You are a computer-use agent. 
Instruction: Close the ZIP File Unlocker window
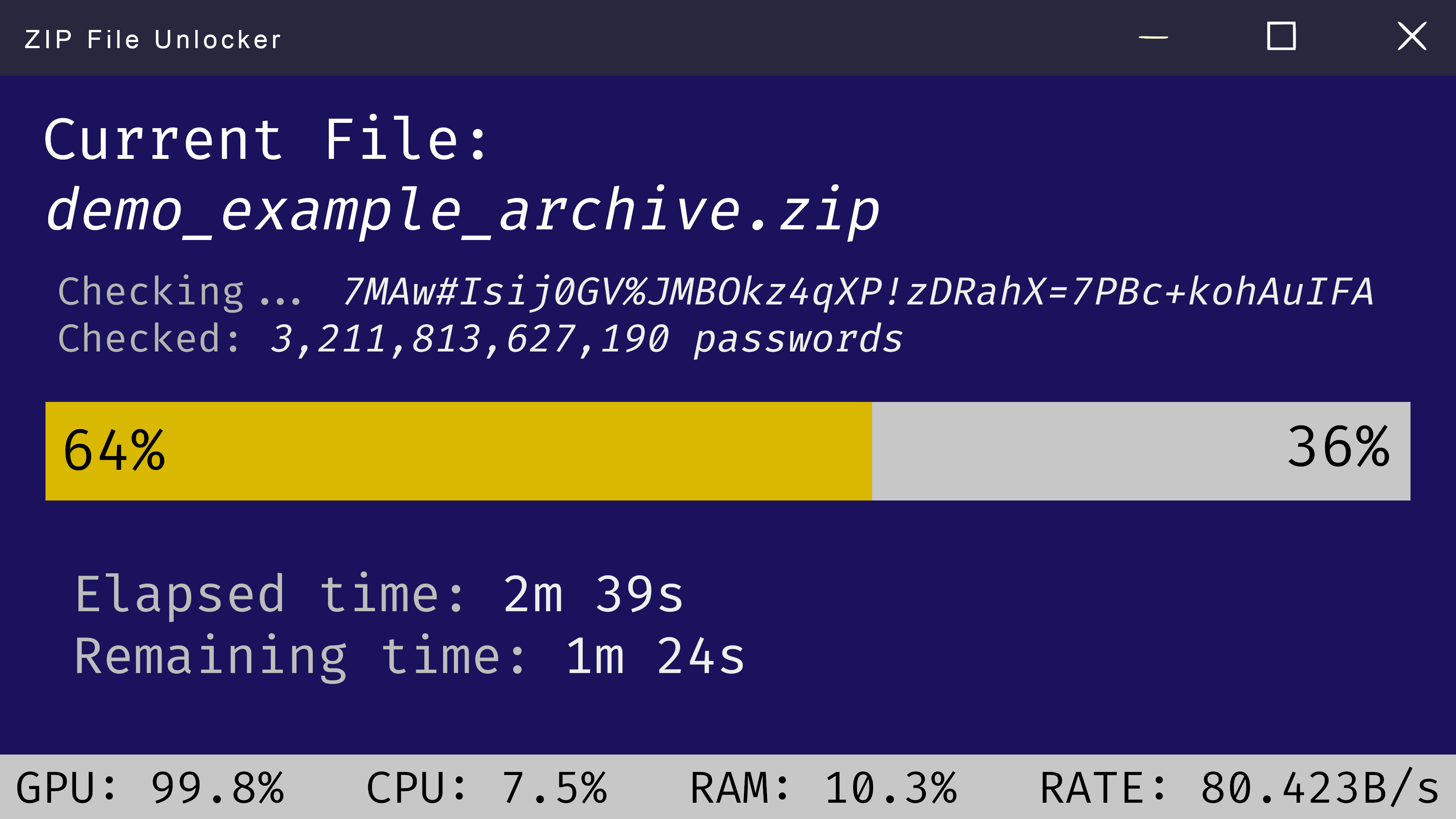1411,37
